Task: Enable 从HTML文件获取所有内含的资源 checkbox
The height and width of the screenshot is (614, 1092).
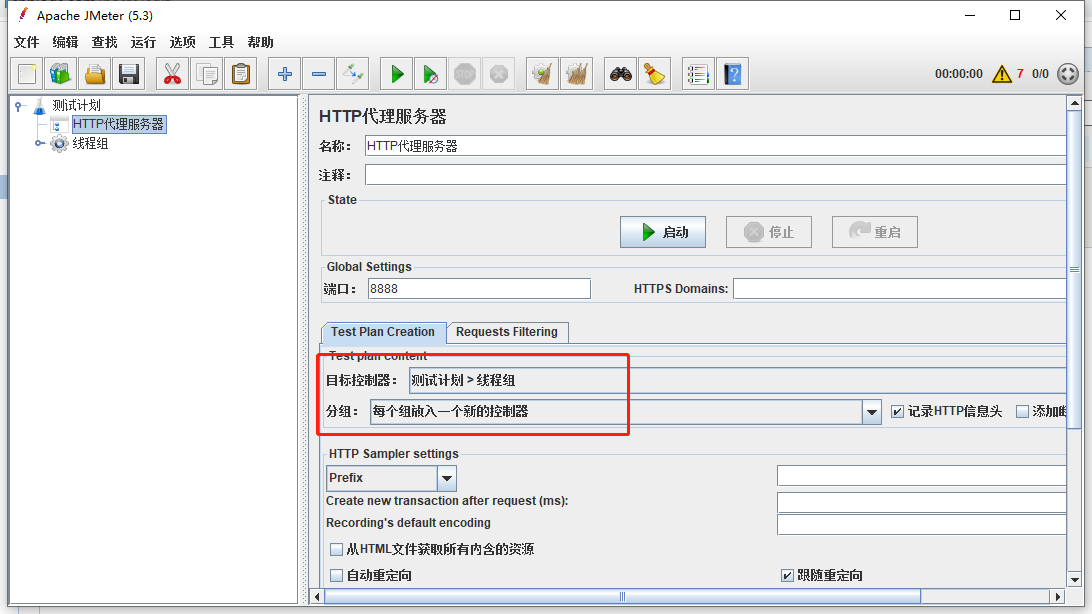Action: click(x=336, y=549)
